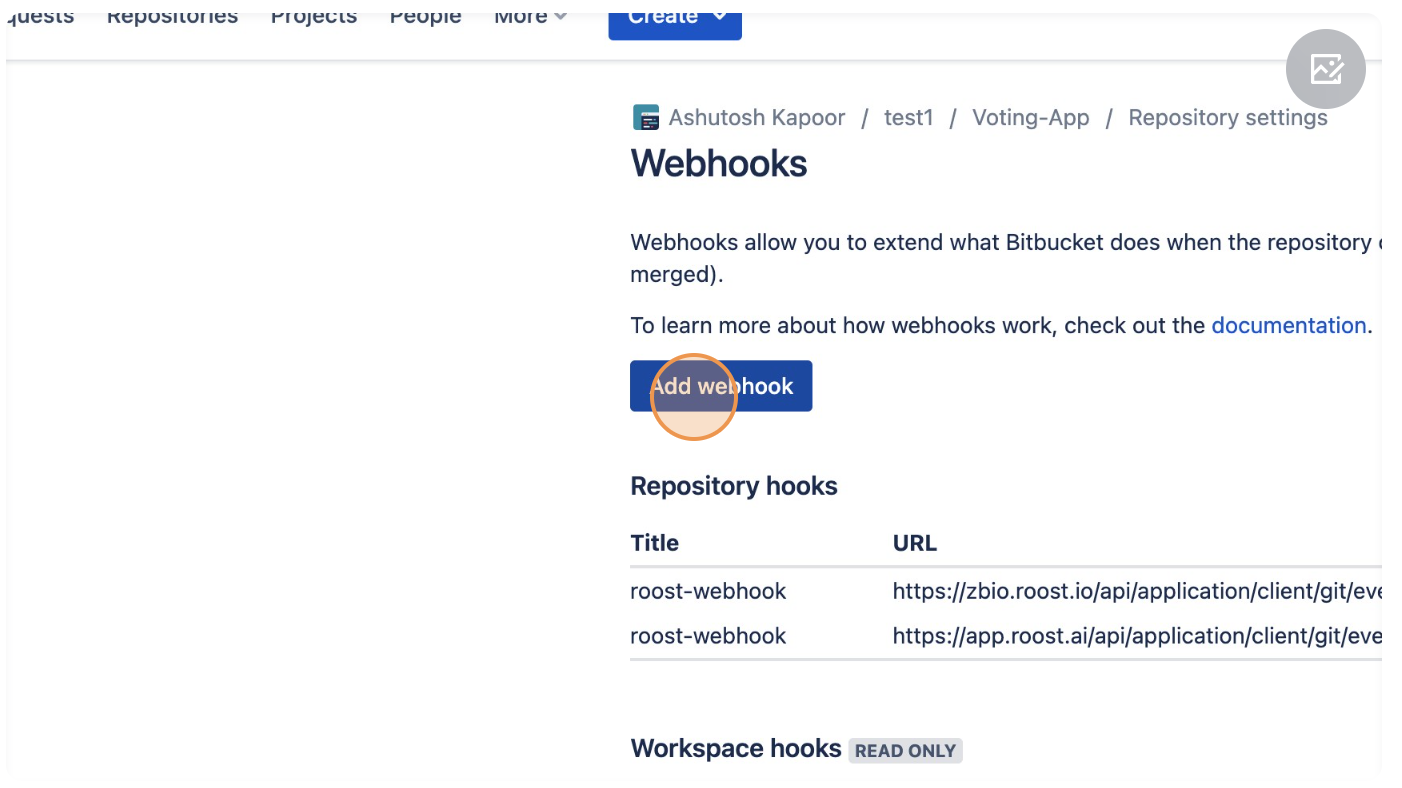This screenshot has width=1402, height=788.
Task: Click the round image-edit icon at top right
Action: 1326,69
